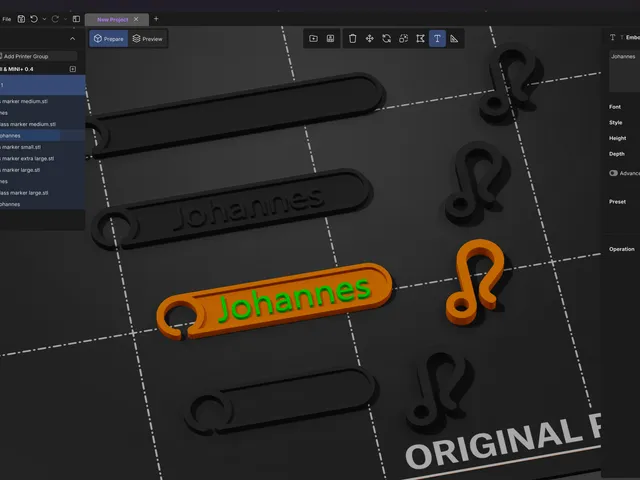640x480 pixels.
Task: Switch to Preview mode
Action: [147, 39]
